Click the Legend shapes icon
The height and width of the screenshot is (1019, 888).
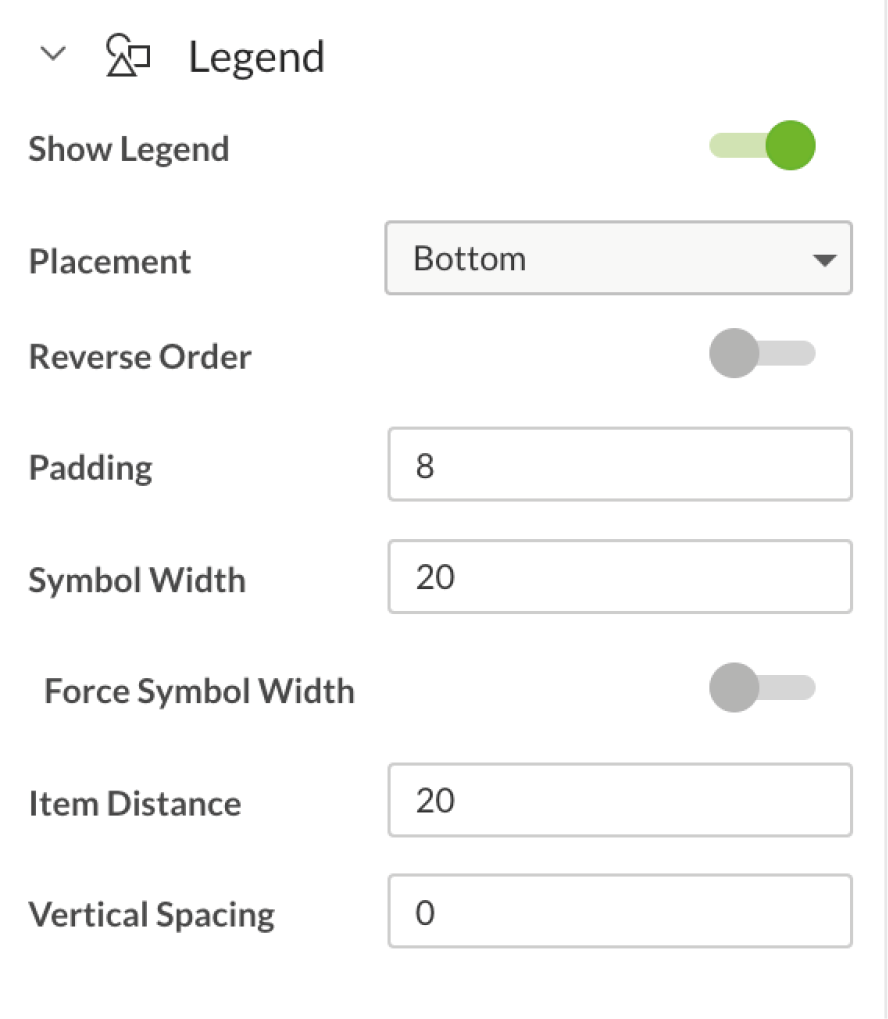(128, 55)
